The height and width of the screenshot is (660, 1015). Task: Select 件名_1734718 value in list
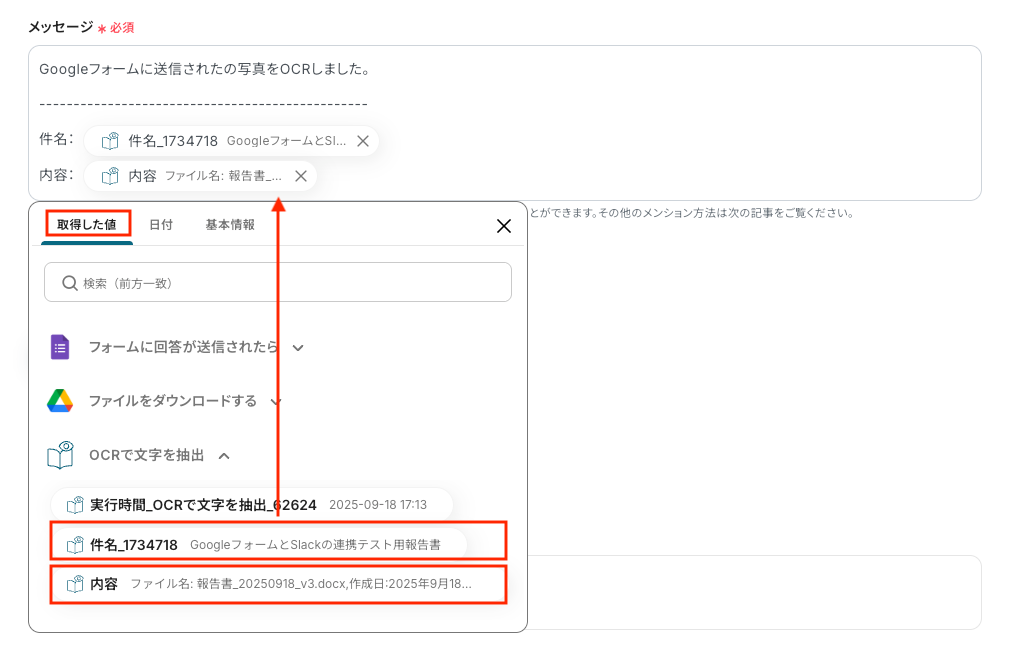(259, 545)
